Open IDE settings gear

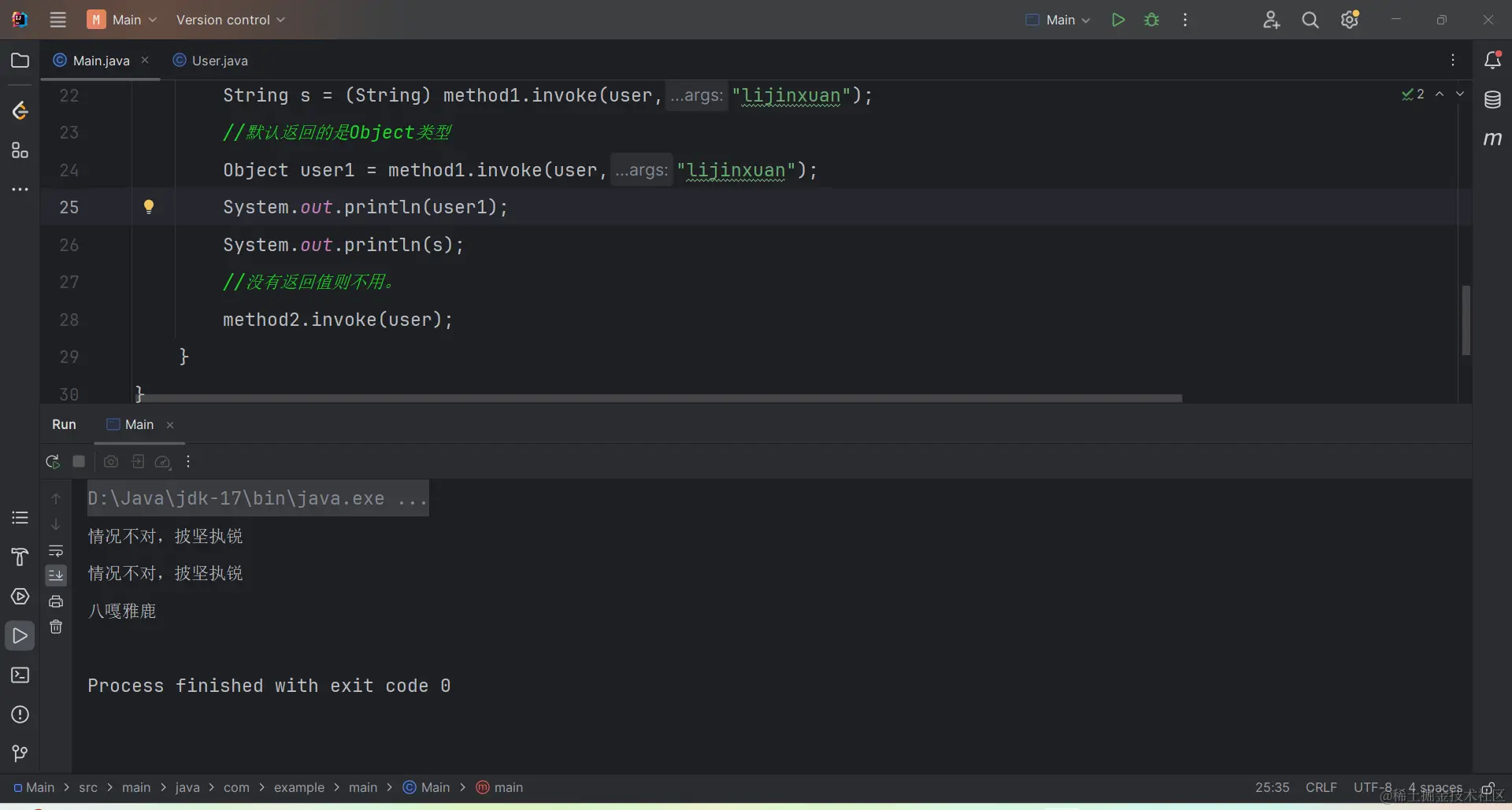tap(1350, 20)
